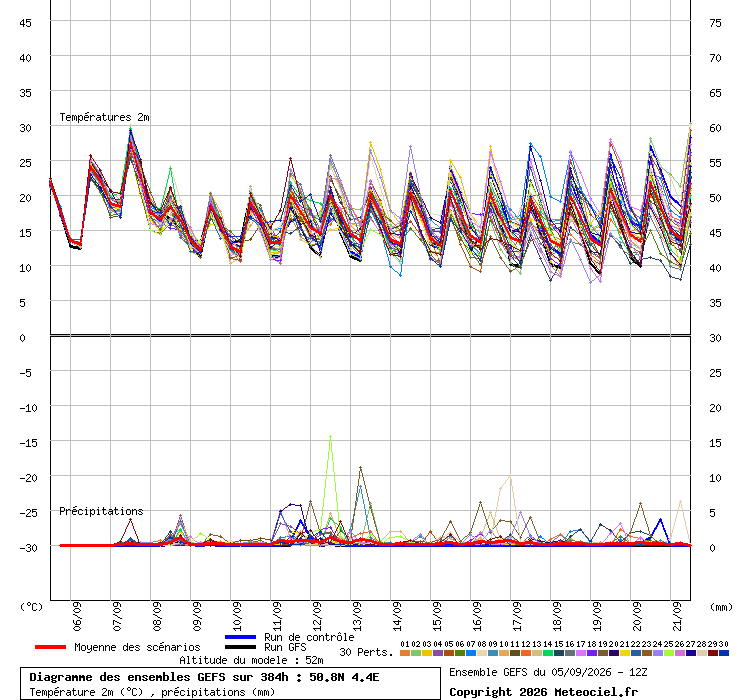Select the purple perturbation 04 legend swatch
Viewport: 740px width, 700px height.
[x=437, y=653]
